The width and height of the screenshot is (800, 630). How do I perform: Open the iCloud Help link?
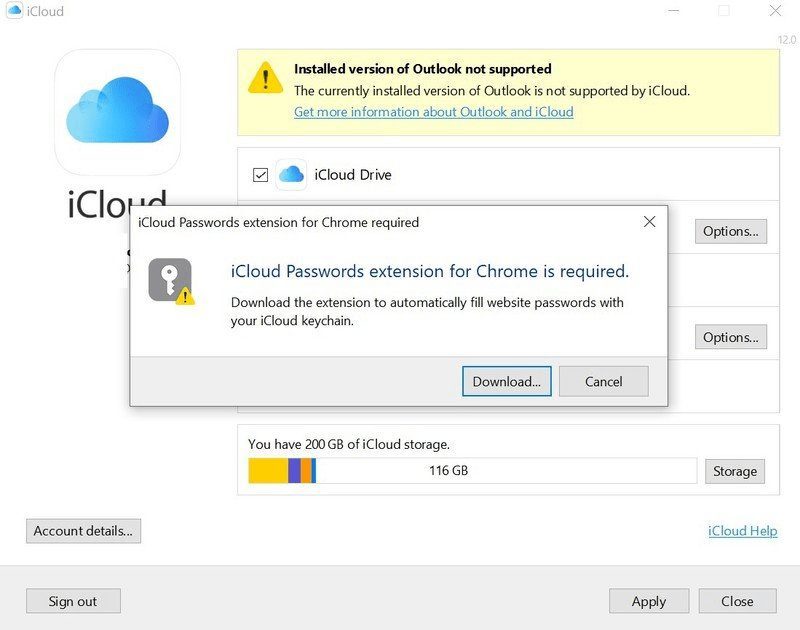pyautogui.click(x=742, y=531)
